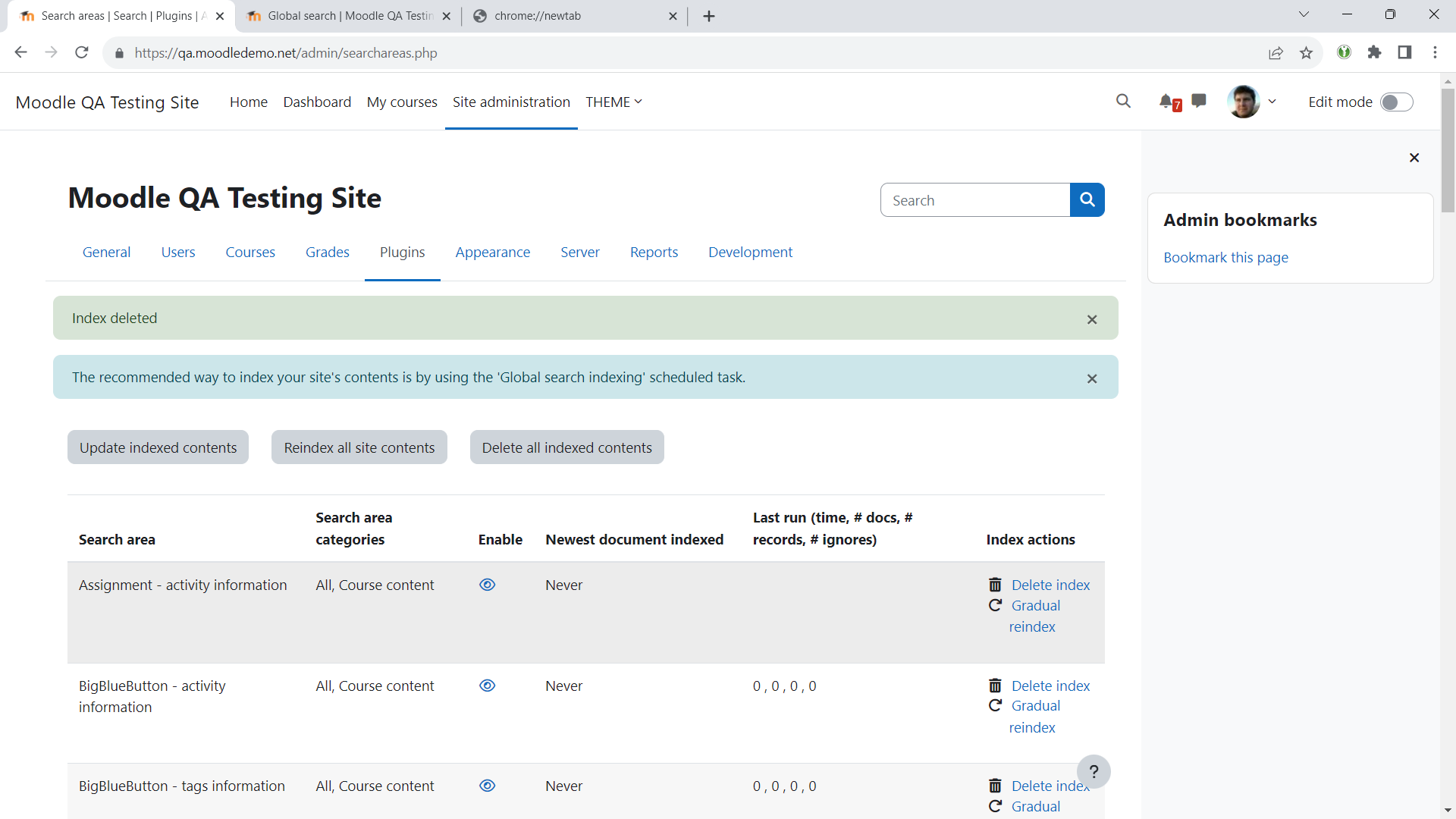The image size is (1456, 819).
Task: Open the tab search chevron
Action: click(1304, 14)
